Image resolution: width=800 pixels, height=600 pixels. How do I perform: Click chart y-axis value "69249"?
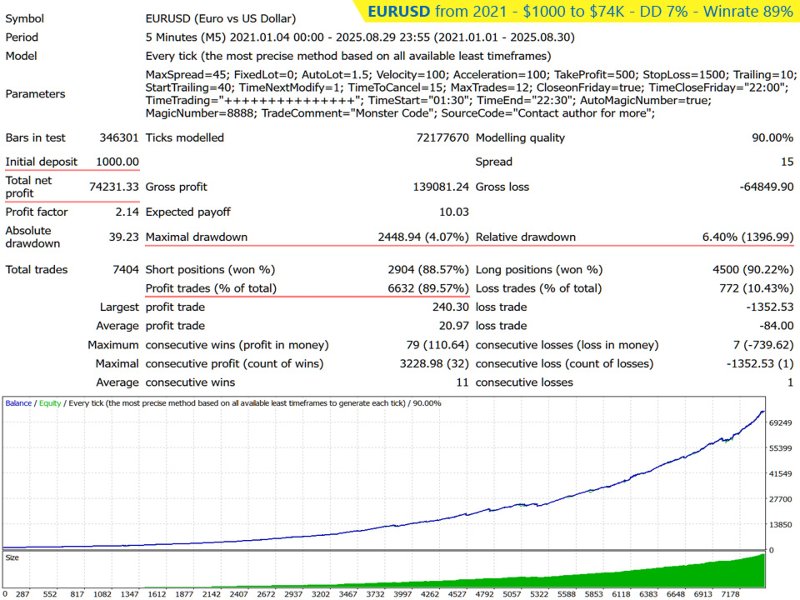coord(780,423)
